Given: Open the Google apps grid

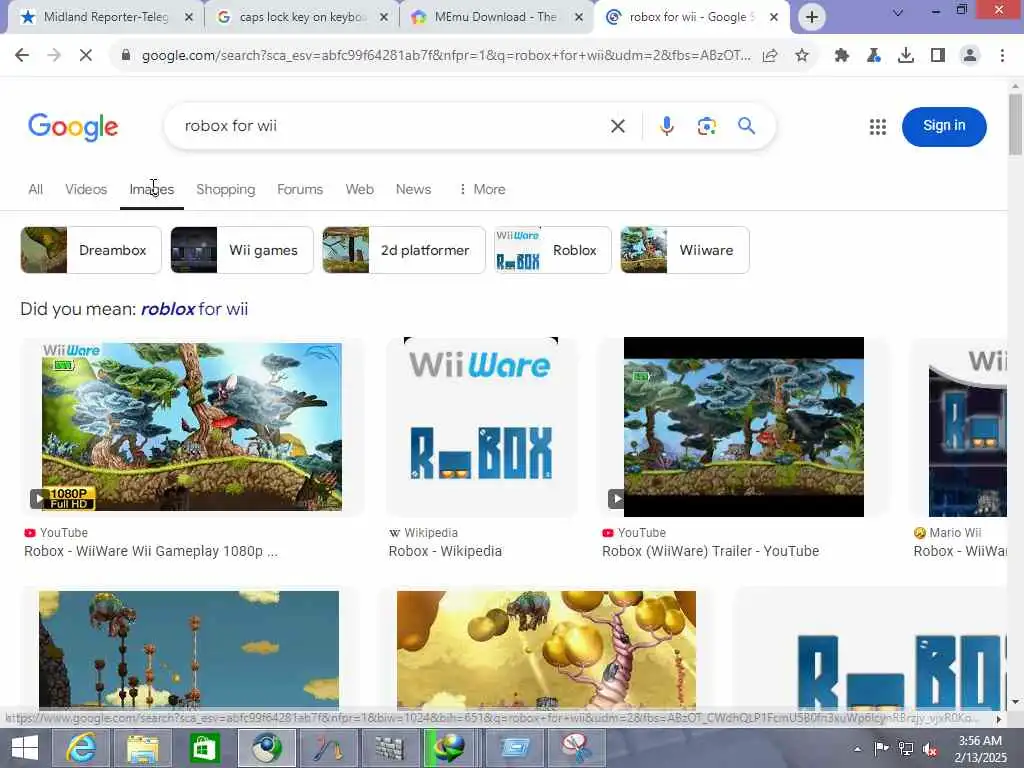Looking at the screenshot, I should (x=878, y=127).
